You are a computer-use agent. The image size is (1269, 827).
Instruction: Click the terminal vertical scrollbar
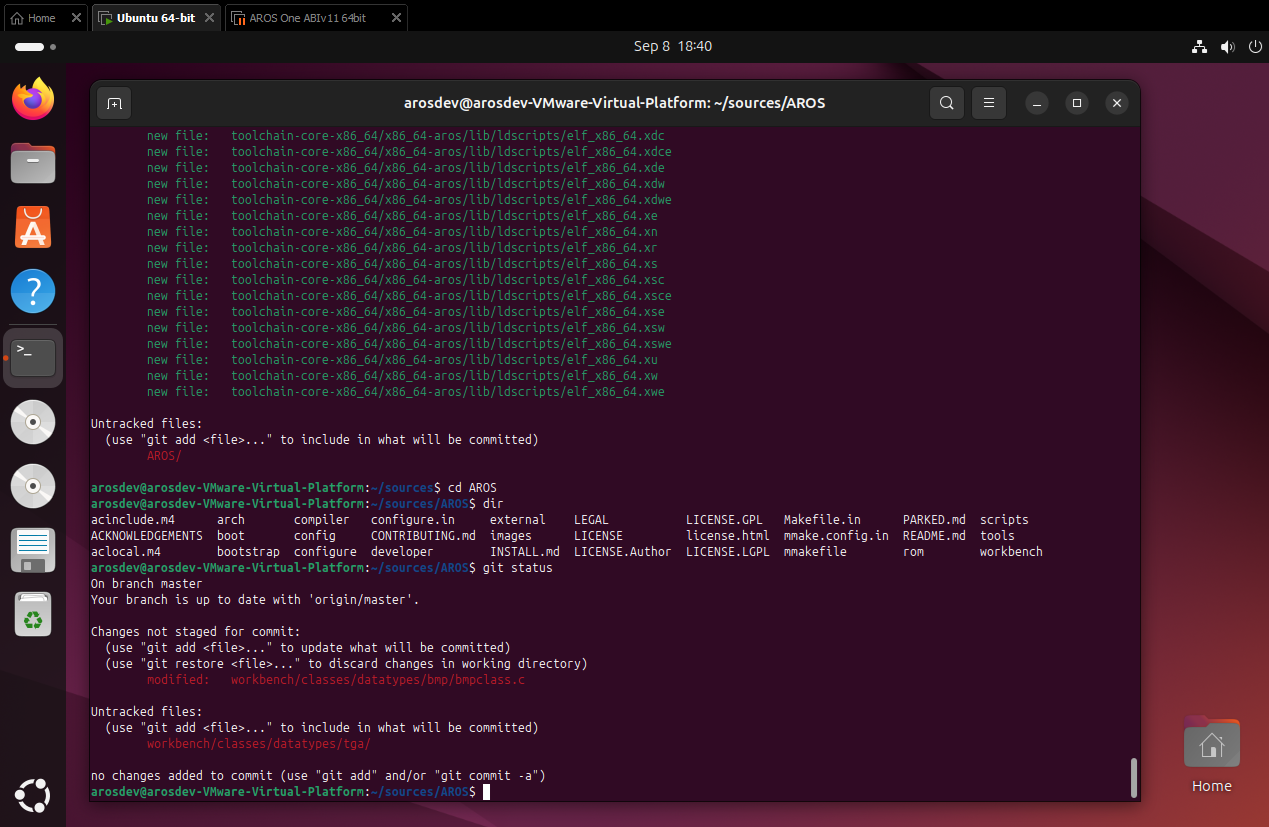click(1134, 777)
